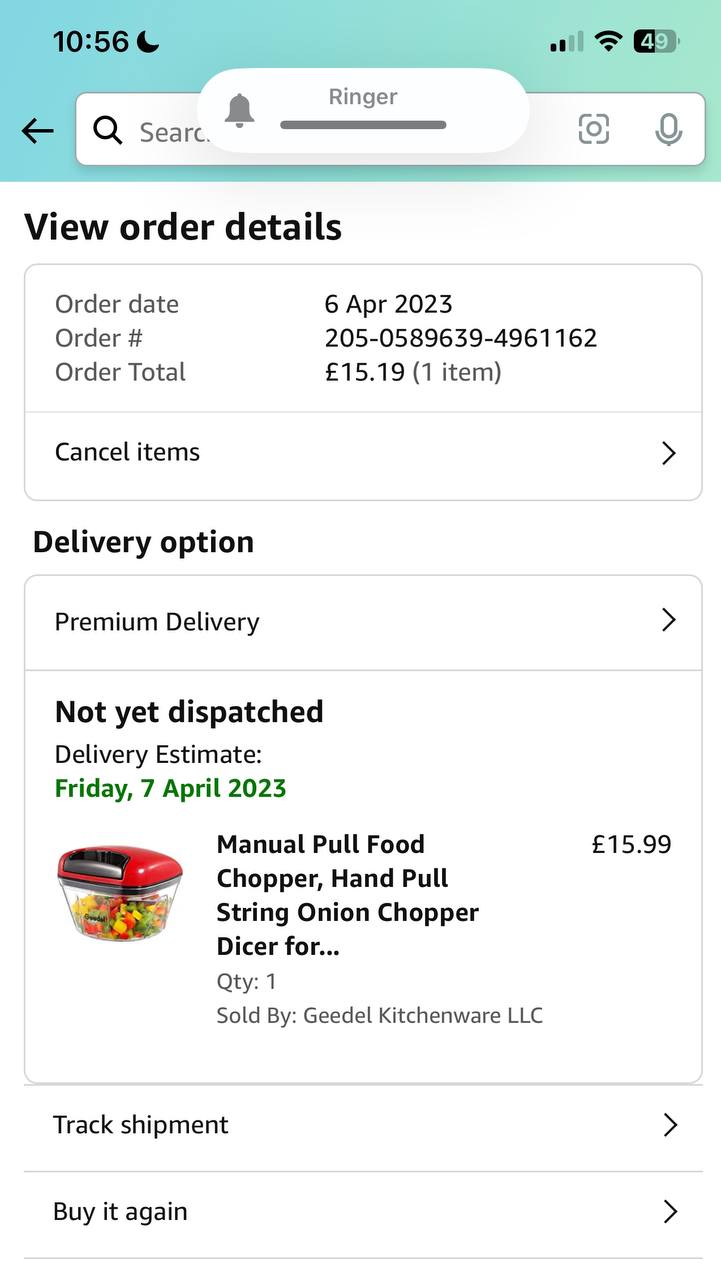
Task: Tap the food chopper product thumbnail
Action: click(x=120, y=892)
